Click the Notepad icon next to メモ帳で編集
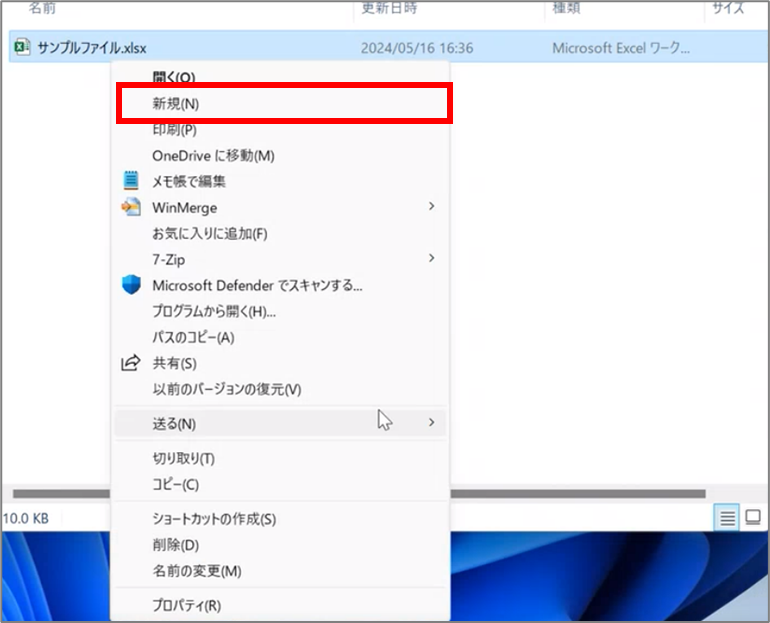The image size is (770, 623). coord(131,181)
